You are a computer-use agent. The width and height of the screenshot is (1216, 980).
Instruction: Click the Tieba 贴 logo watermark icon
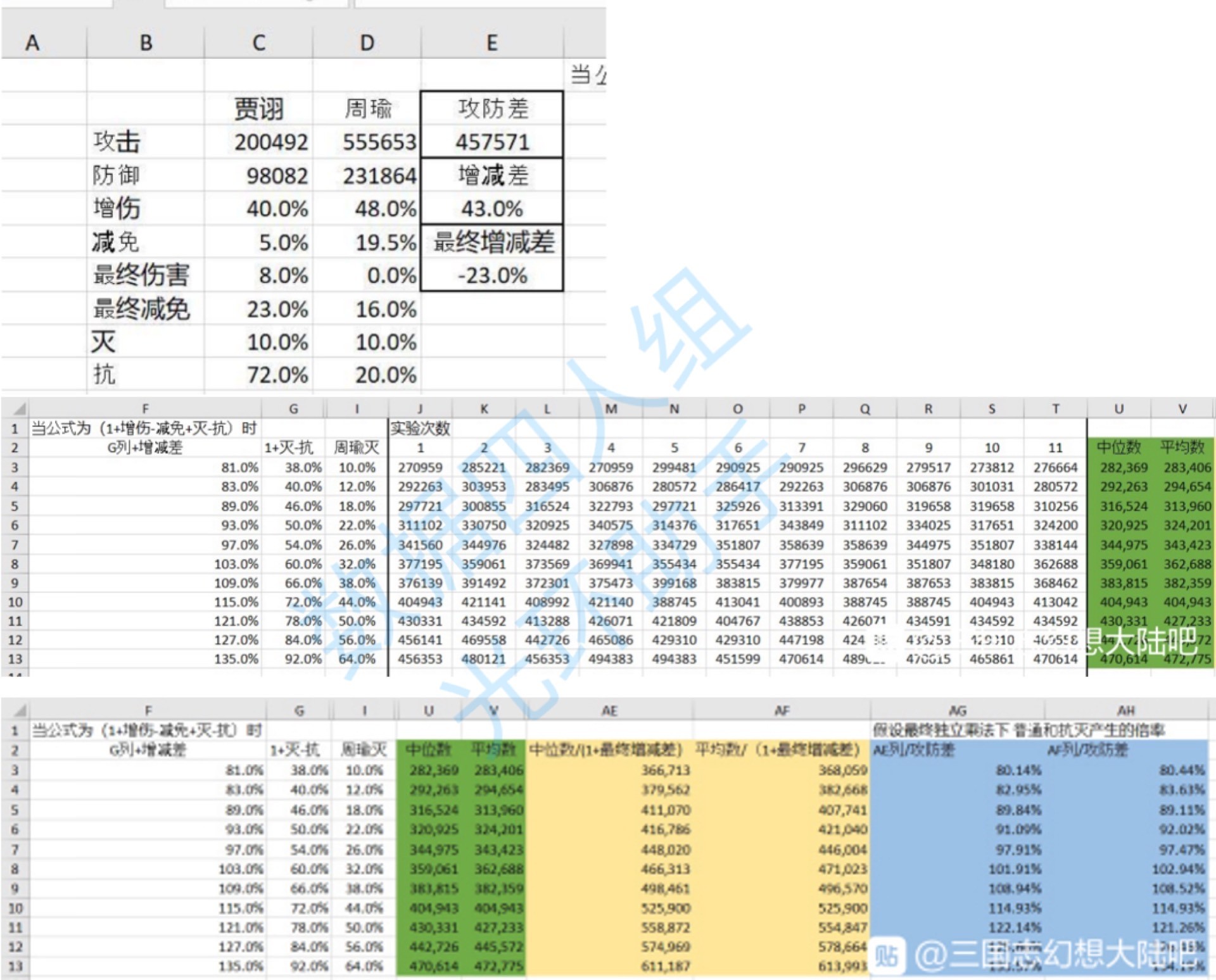(x=887, y=954)
